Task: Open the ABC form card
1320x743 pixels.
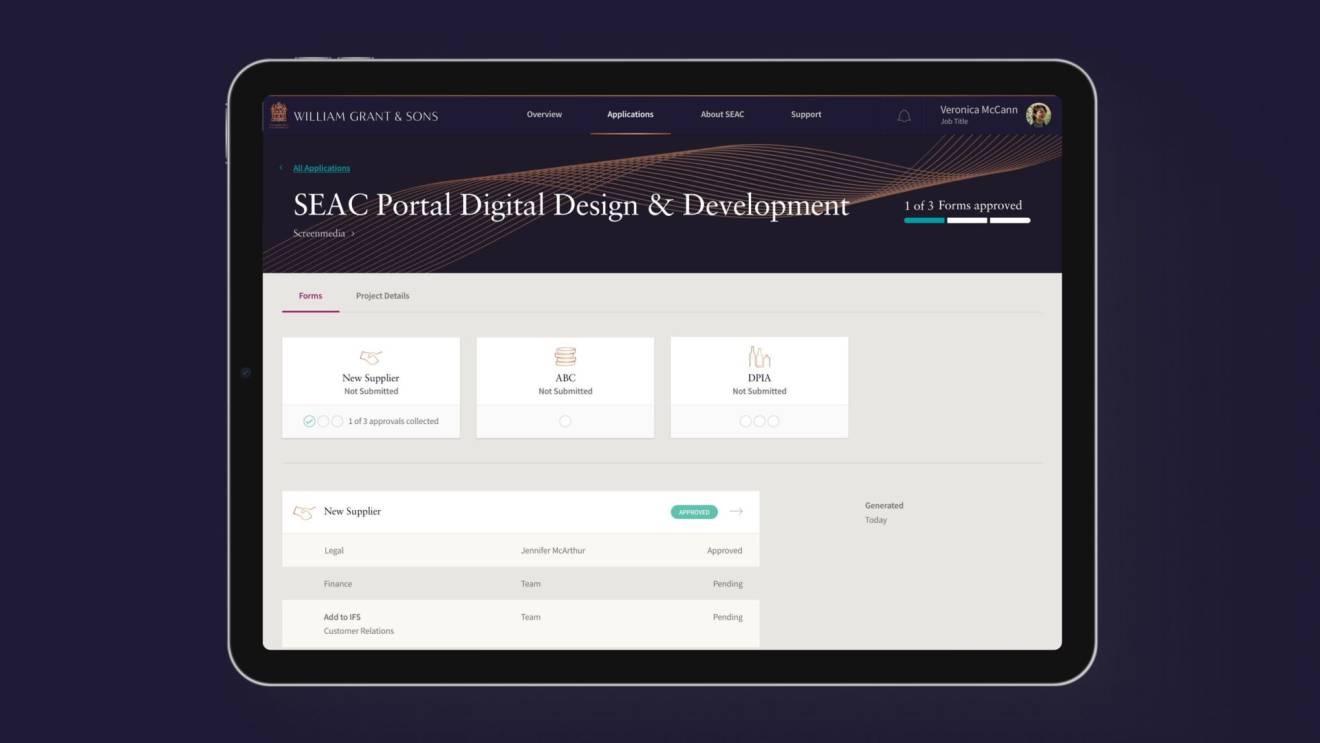Action: point(565,387)
